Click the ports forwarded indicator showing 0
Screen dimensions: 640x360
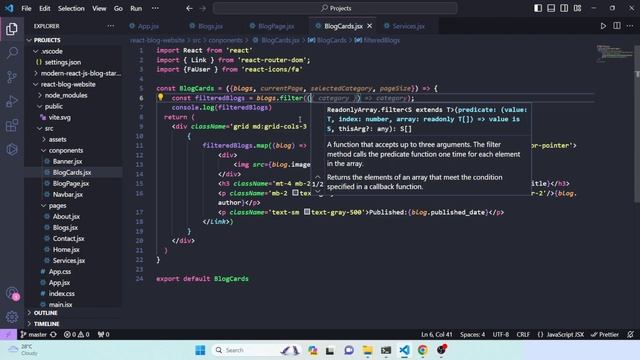tap(104, 335)
